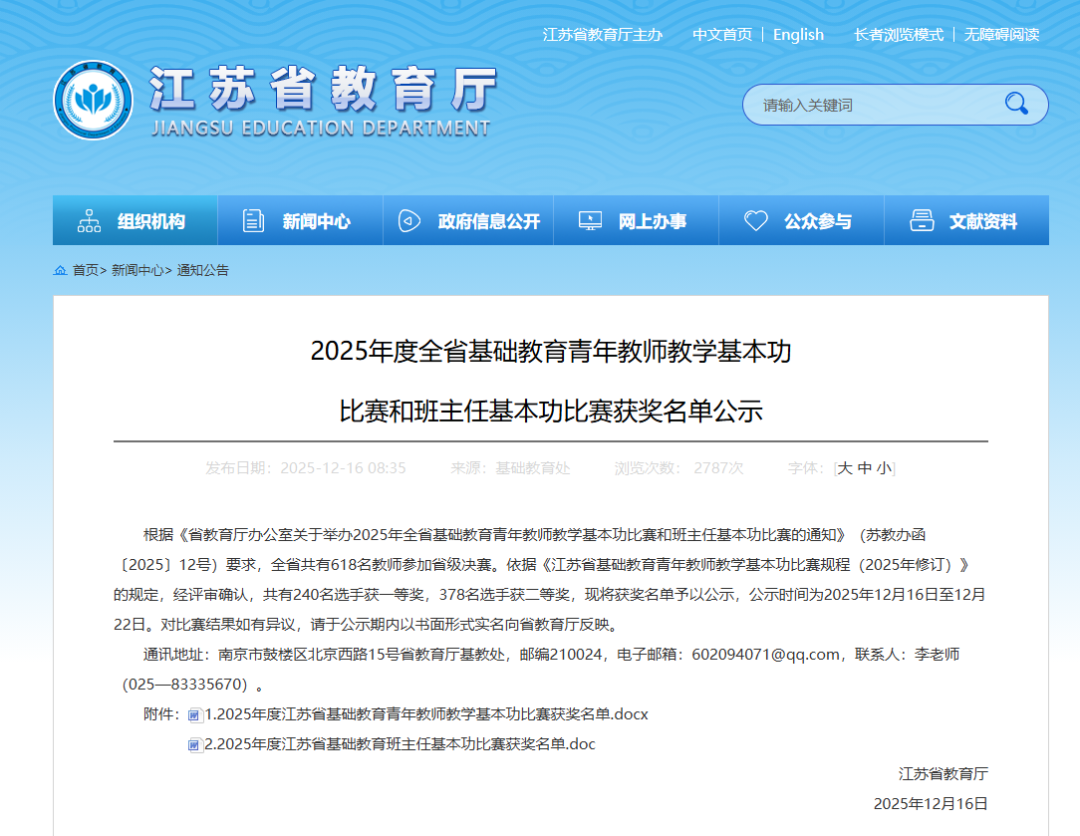Set font size to 大 (large)
Viewport: 1080px width, 836px height.
(845, 468)
